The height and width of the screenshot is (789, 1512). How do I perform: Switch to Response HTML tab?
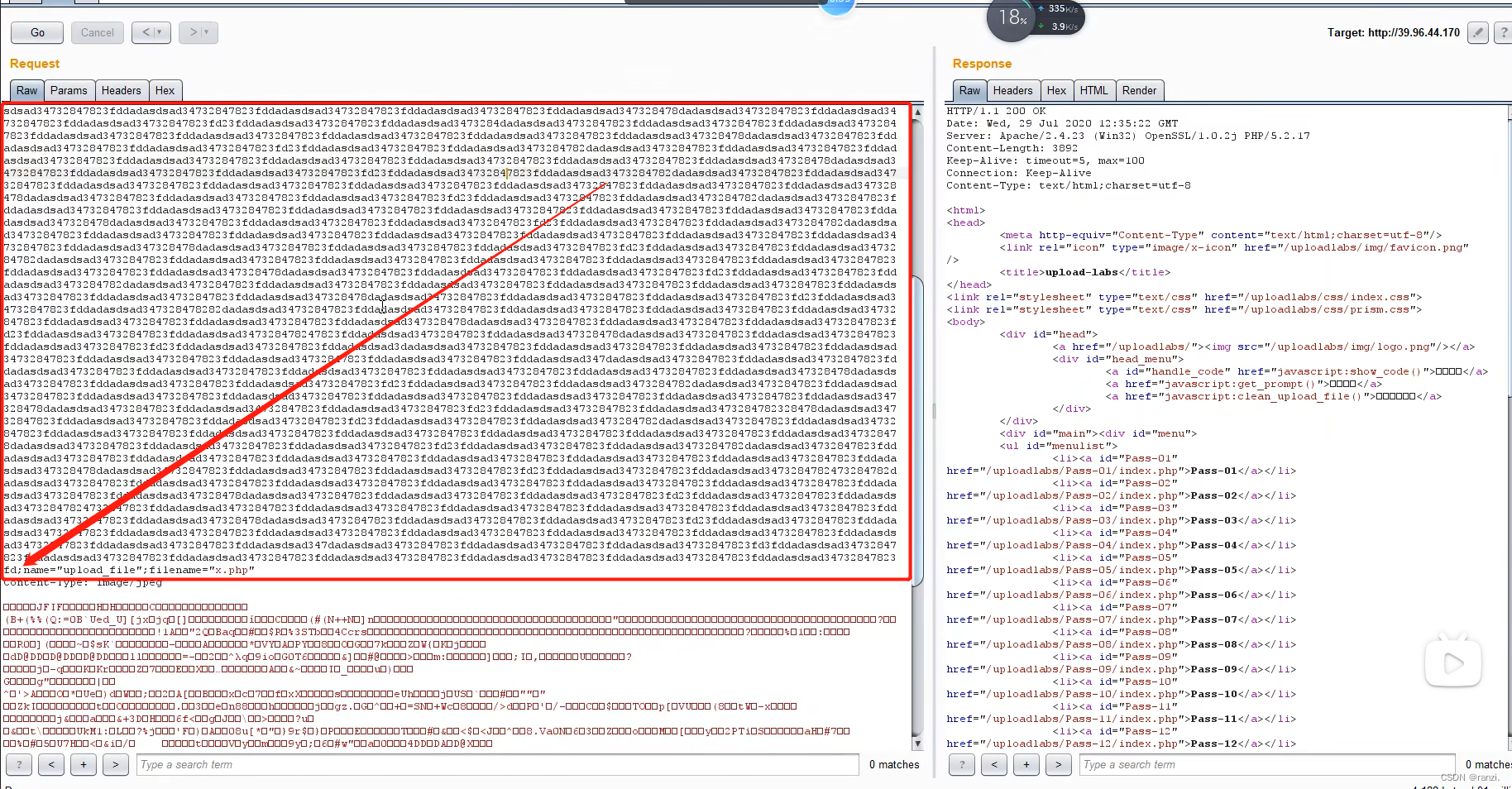pos(1093,90)
